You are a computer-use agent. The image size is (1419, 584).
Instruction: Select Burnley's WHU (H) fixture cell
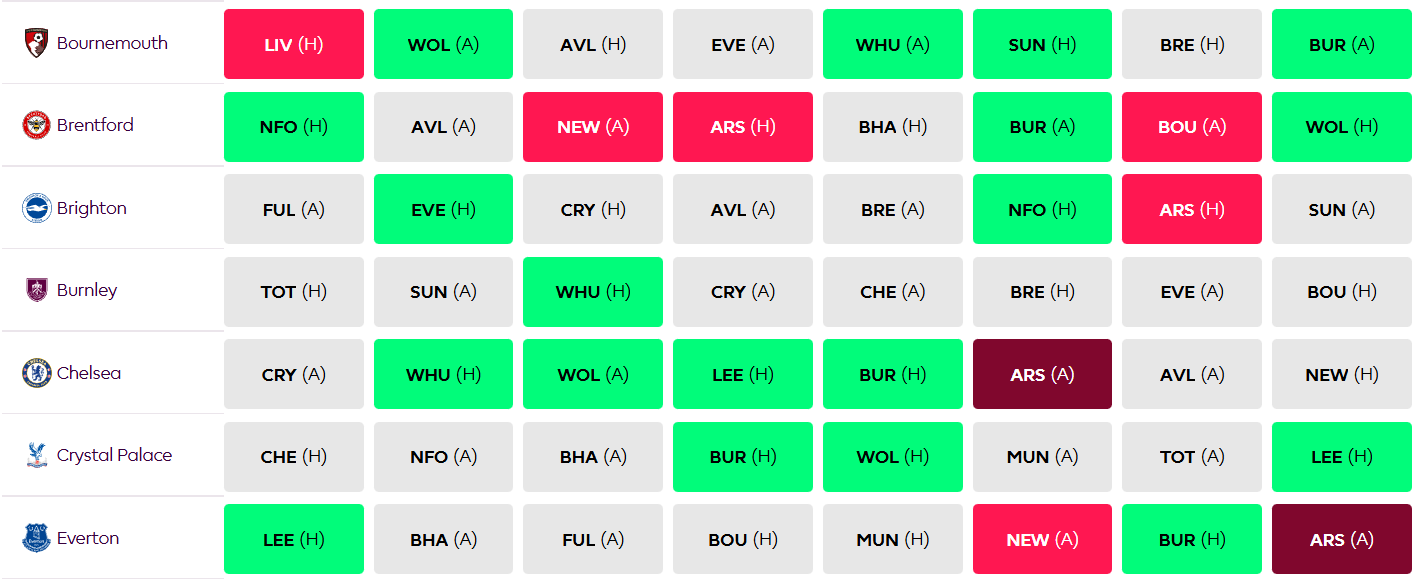coord(592,291)
